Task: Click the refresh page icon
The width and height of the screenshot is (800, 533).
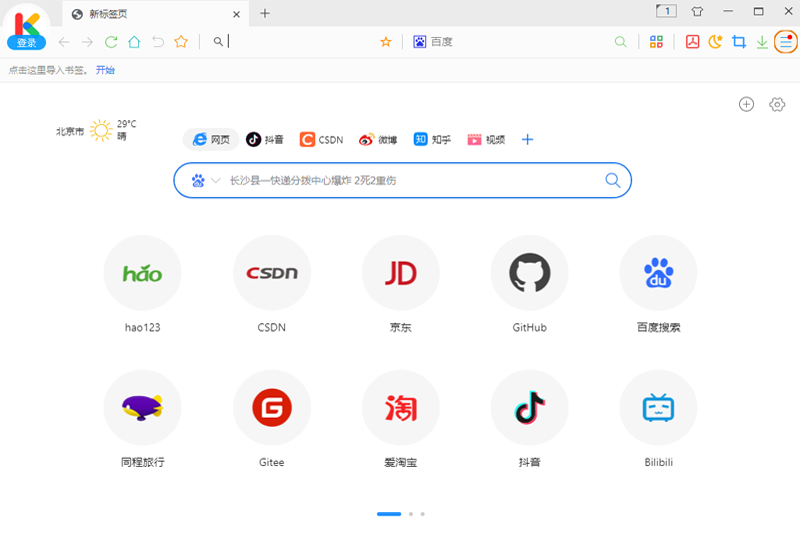Action: pyautogui.click(x=111, y=42)
